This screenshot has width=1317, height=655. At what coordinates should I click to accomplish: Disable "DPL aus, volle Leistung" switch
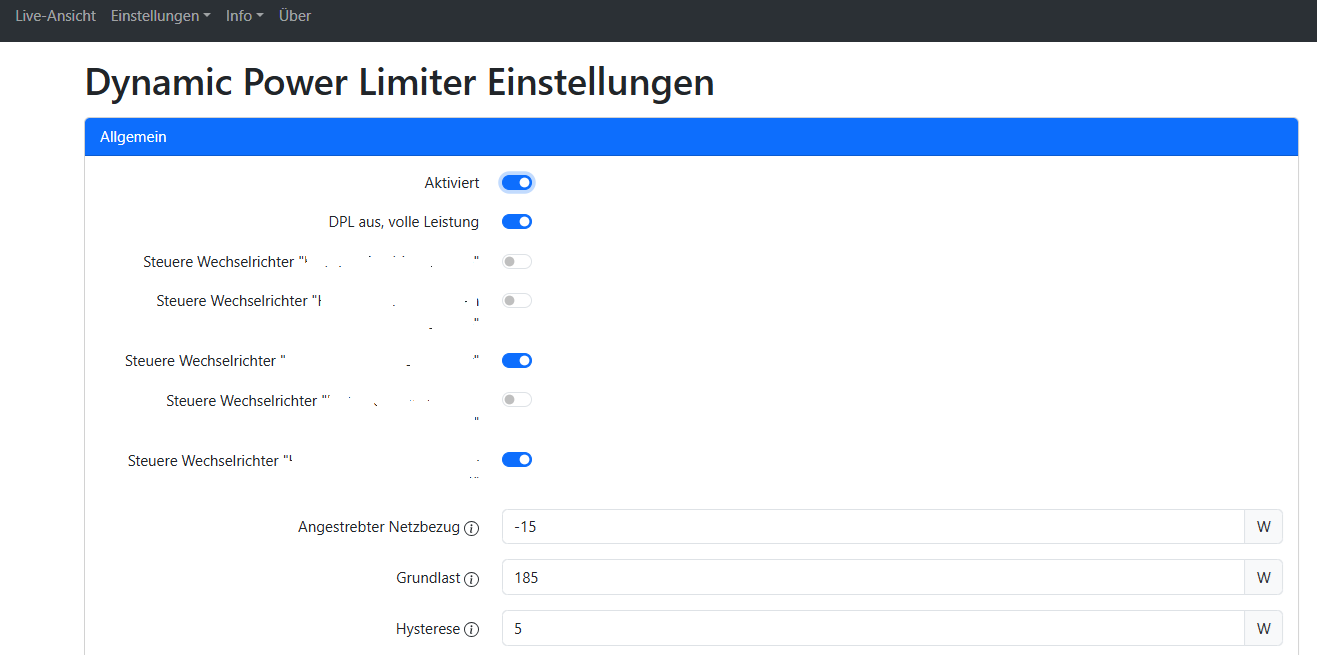click(x=517, y=222)
